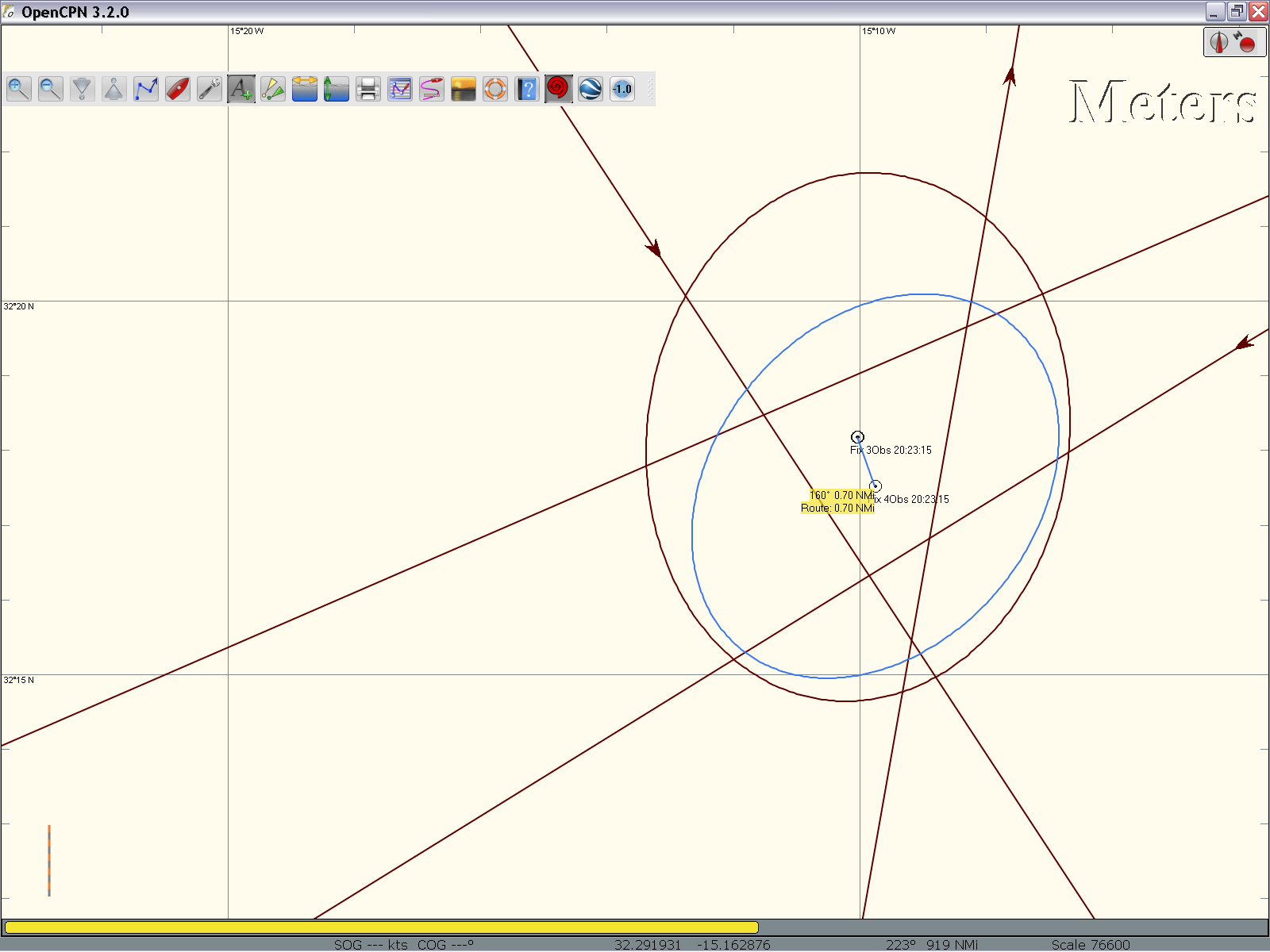Open the red spiral plugin icon
Screen dimensions: 1270x952
click(559, 89)
